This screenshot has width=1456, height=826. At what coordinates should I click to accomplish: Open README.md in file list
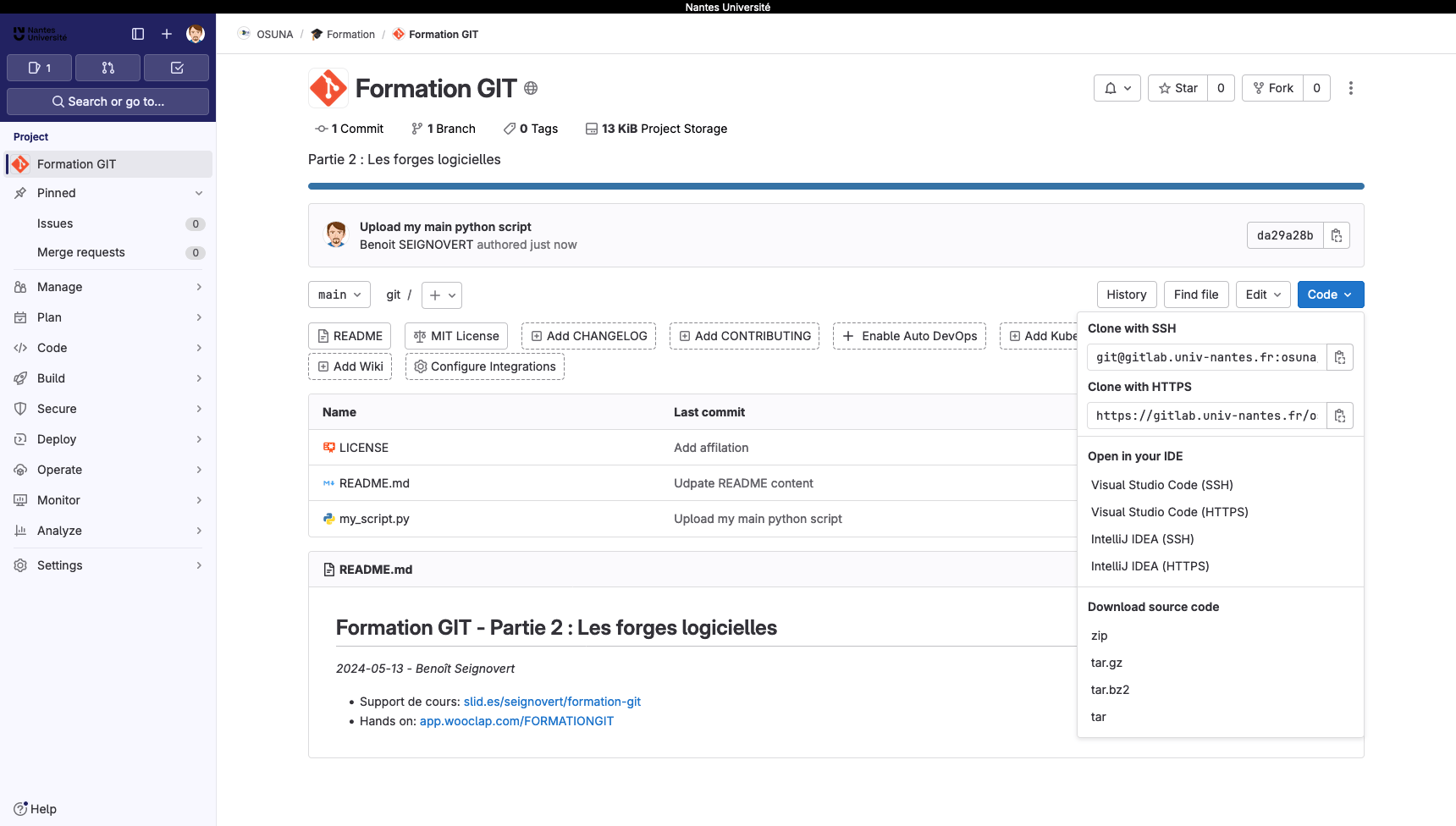tap(374, 483)
